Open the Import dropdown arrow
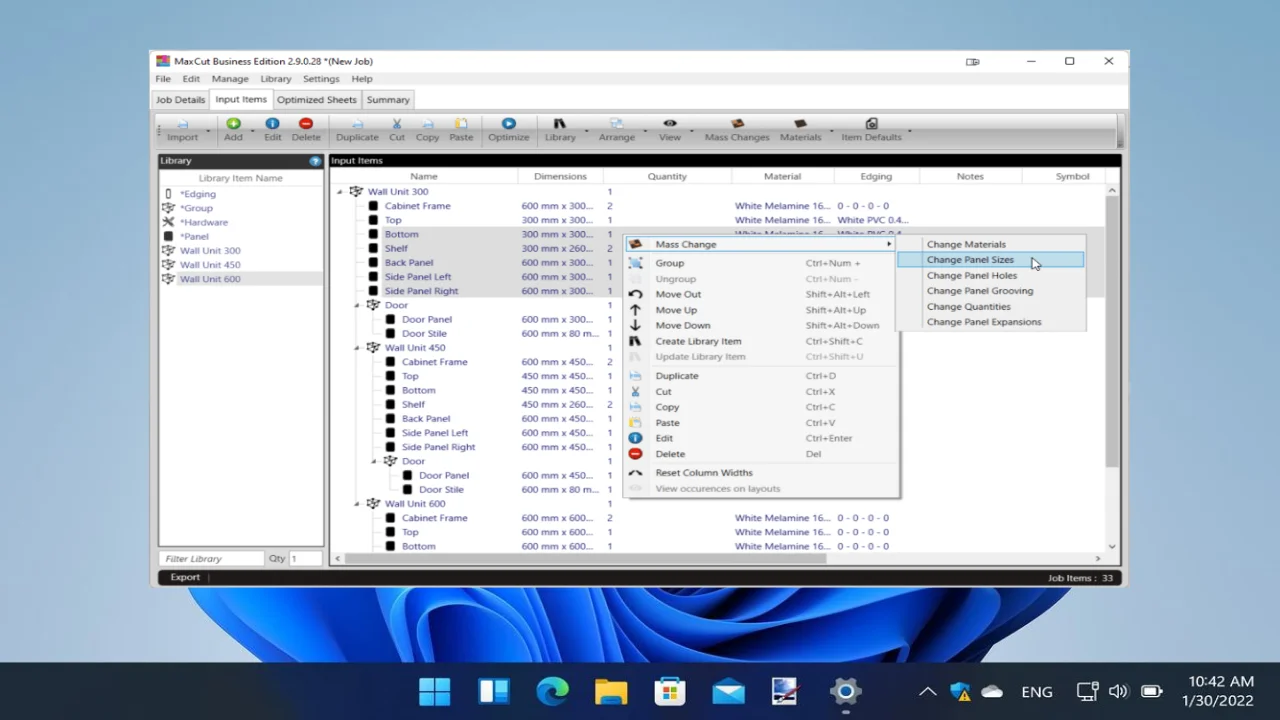 coord(208,130)
